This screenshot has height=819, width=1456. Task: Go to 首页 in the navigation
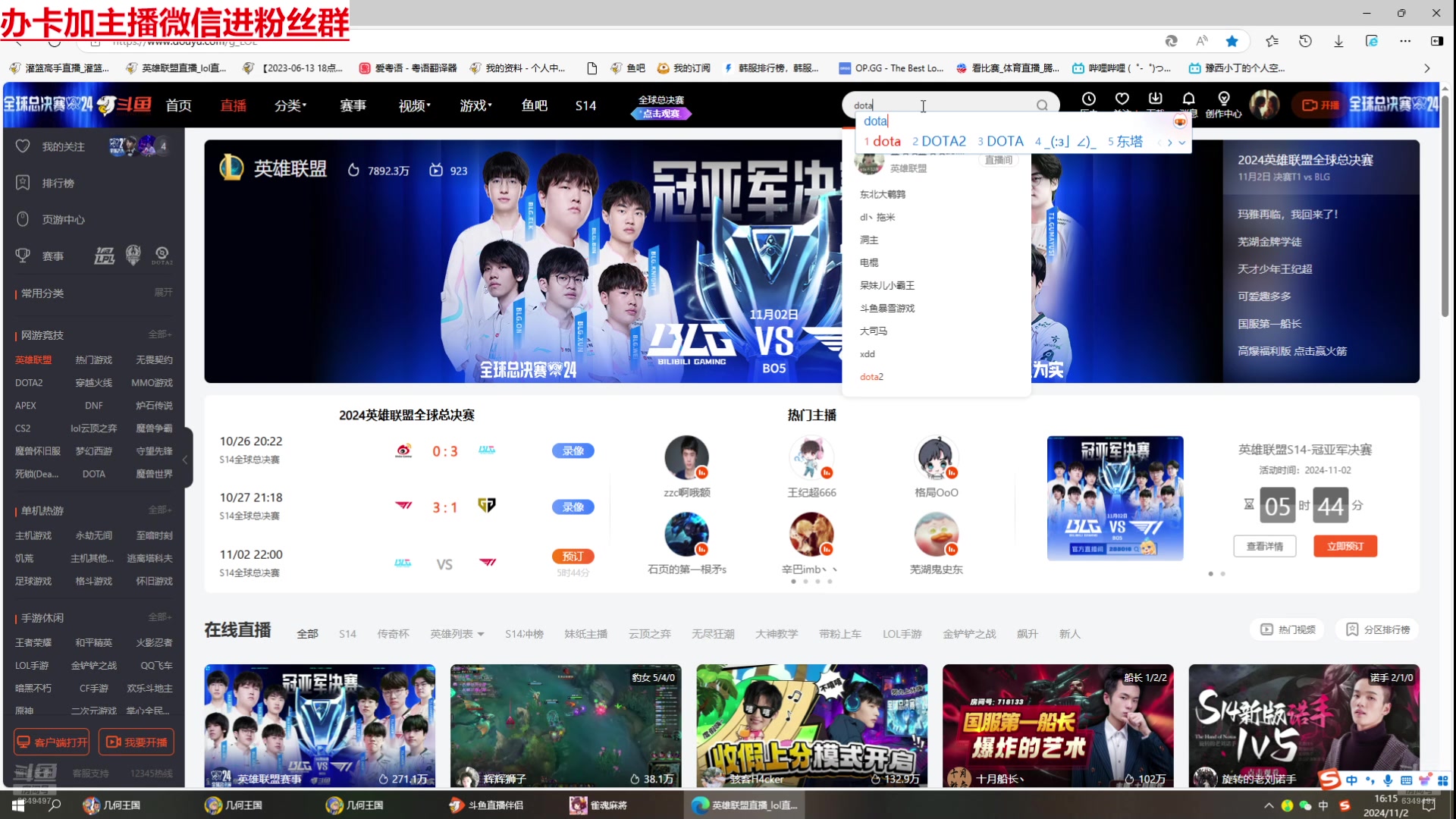[178, 105]
